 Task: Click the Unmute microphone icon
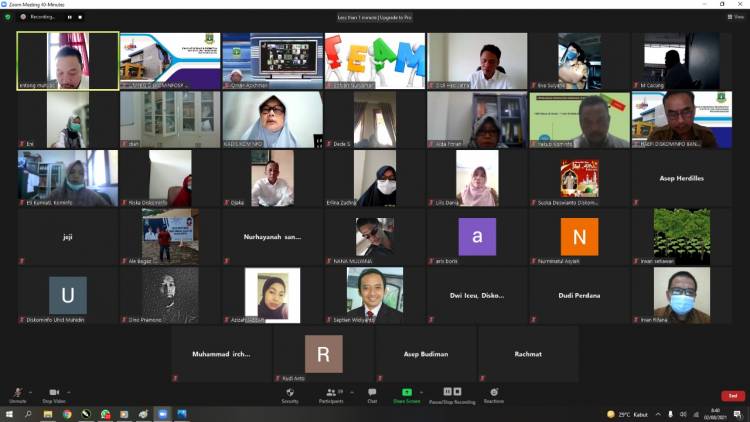coord(18,393)
